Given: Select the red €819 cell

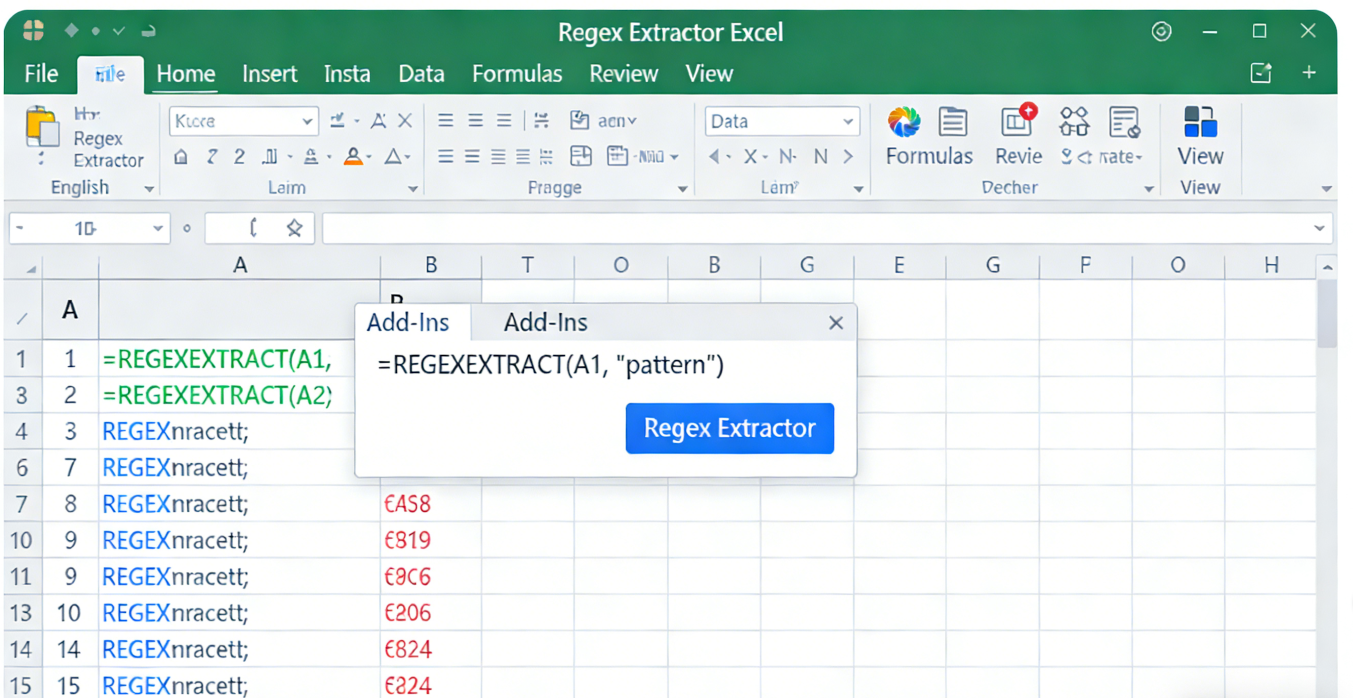Looking at the screenshot, I should pos(431,541).
